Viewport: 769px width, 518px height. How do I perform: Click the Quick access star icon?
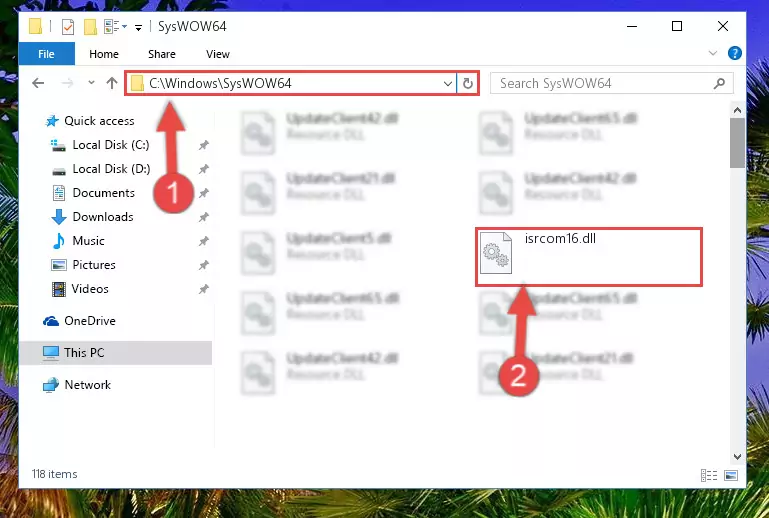pos(52,121)
